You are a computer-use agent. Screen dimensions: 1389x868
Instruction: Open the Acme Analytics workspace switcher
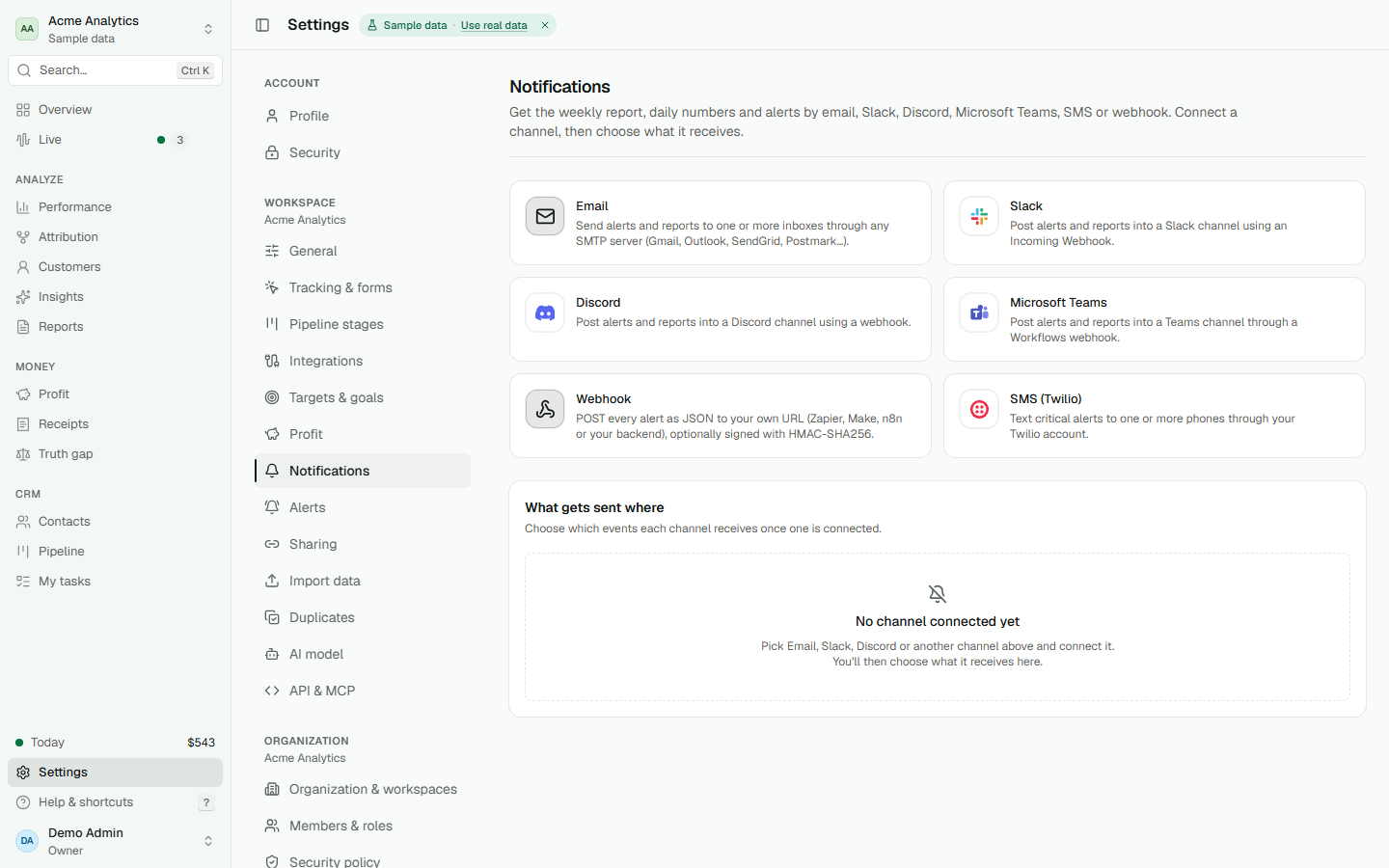point(115,29)
